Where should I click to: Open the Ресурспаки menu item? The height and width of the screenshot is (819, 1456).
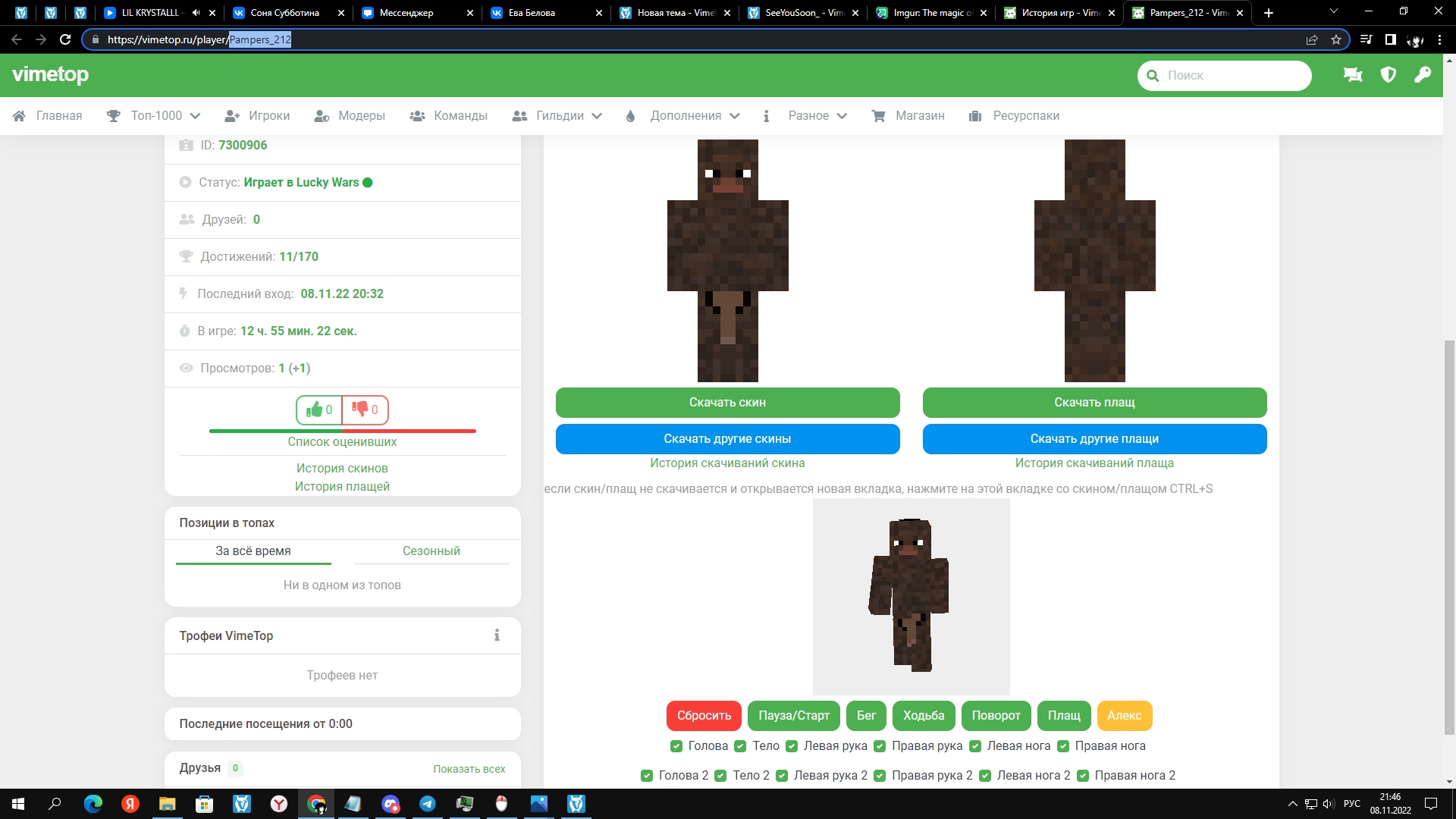point(1025,115)
